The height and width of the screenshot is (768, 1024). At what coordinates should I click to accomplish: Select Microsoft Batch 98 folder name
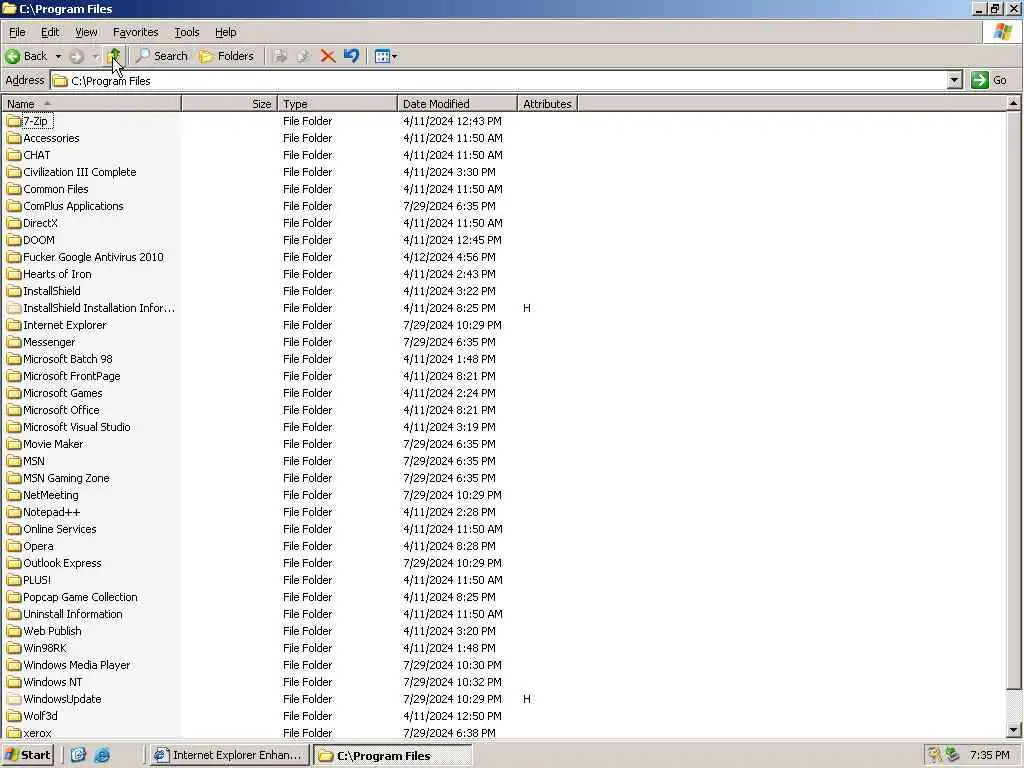point(68,359)
